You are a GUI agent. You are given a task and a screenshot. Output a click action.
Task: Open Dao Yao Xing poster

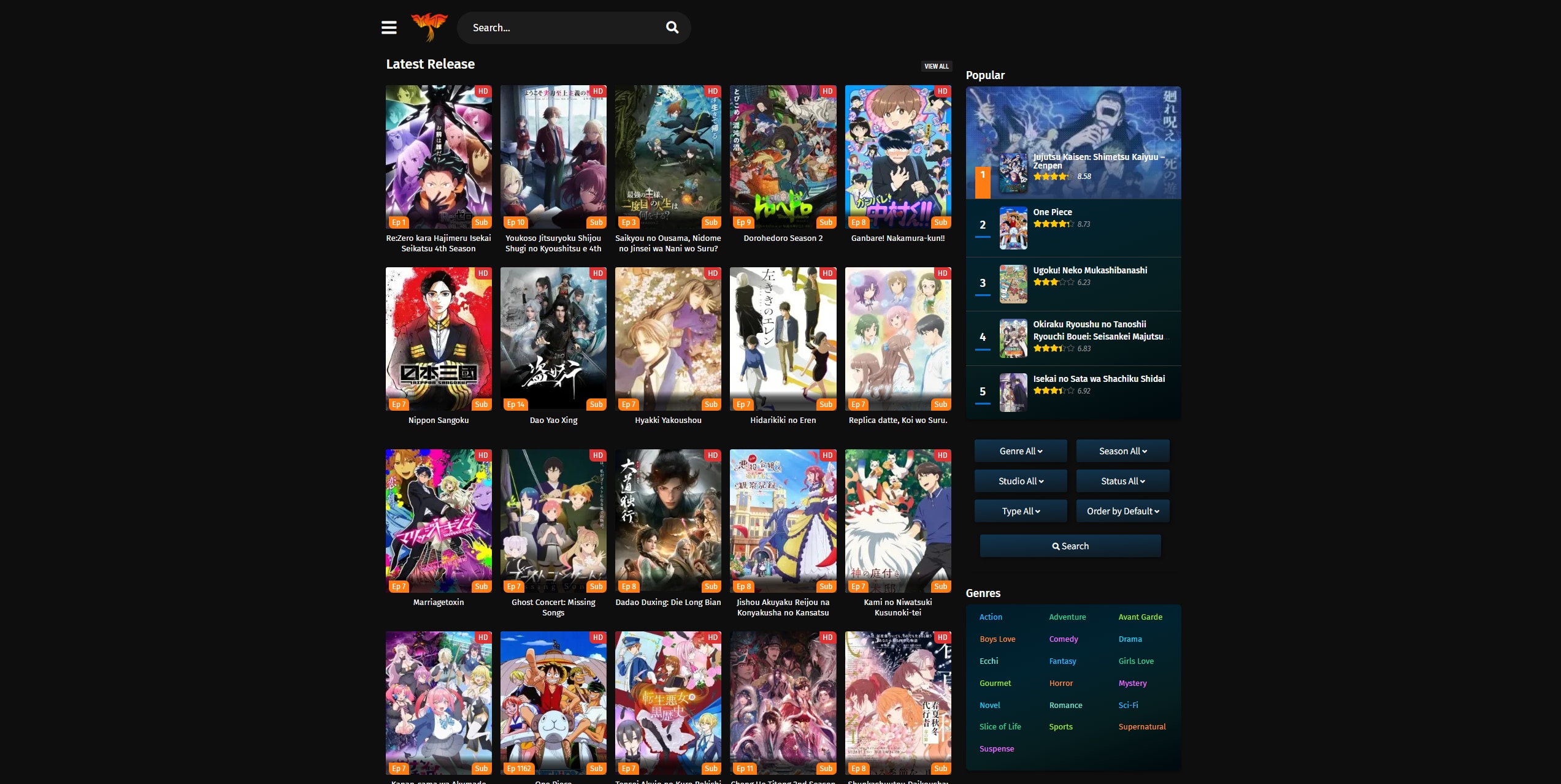tap(553, 339)
